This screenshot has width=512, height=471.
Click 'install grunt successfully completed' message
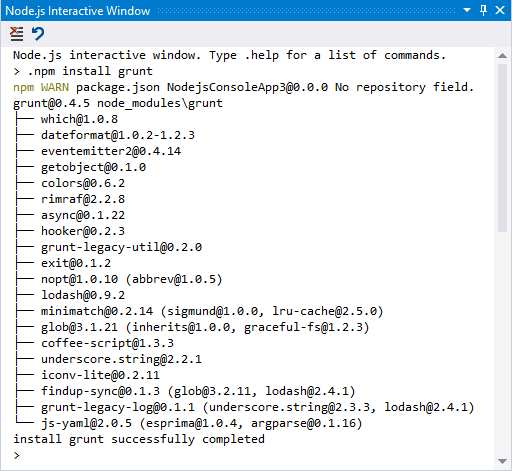tap(139, 439)
